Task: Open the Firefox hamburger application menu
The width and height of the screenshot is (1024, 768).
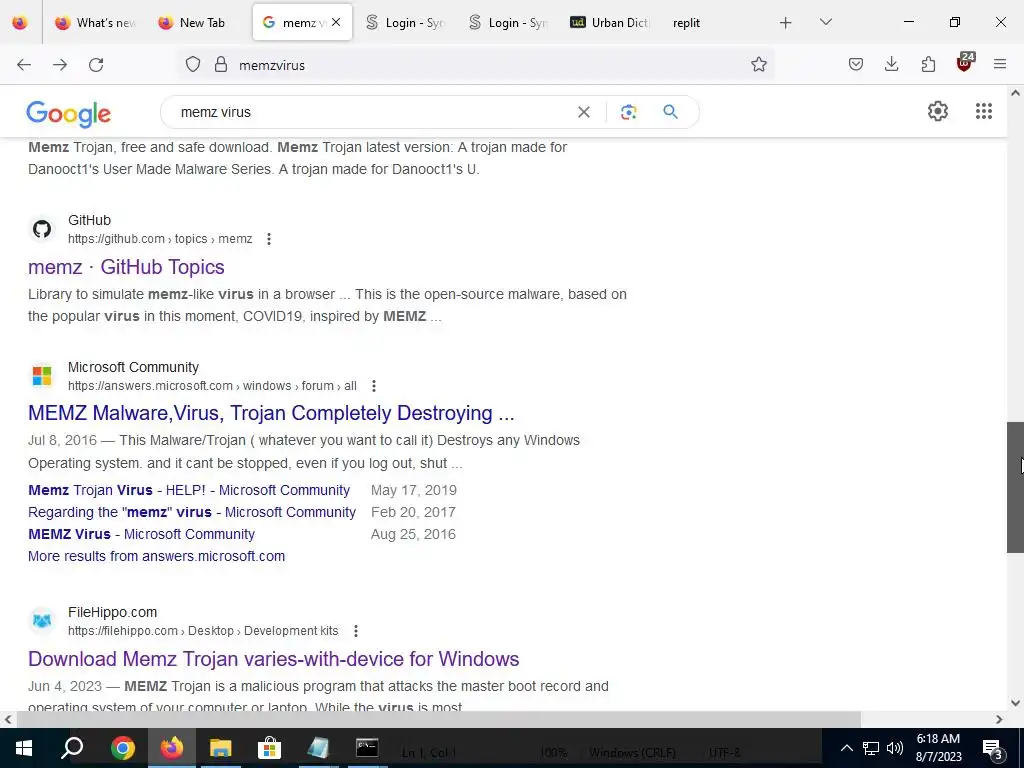Action: (x=1000, y=64)
